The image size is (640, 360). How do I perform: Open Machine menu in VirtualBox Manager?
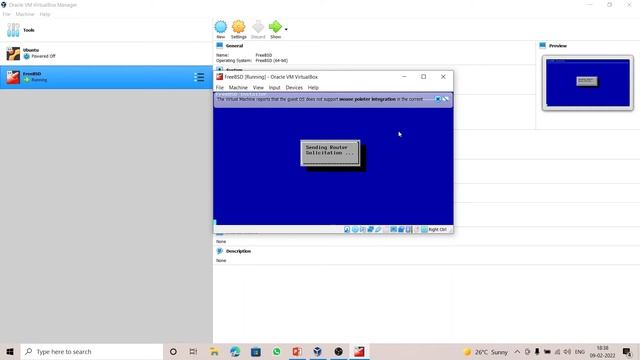[x=25, y=14]
